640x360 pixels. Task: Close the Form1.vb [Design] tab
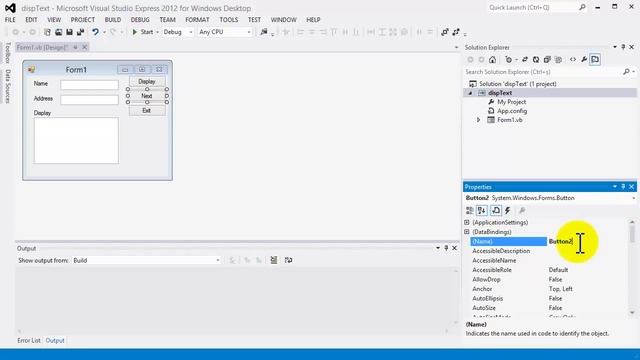84,47
